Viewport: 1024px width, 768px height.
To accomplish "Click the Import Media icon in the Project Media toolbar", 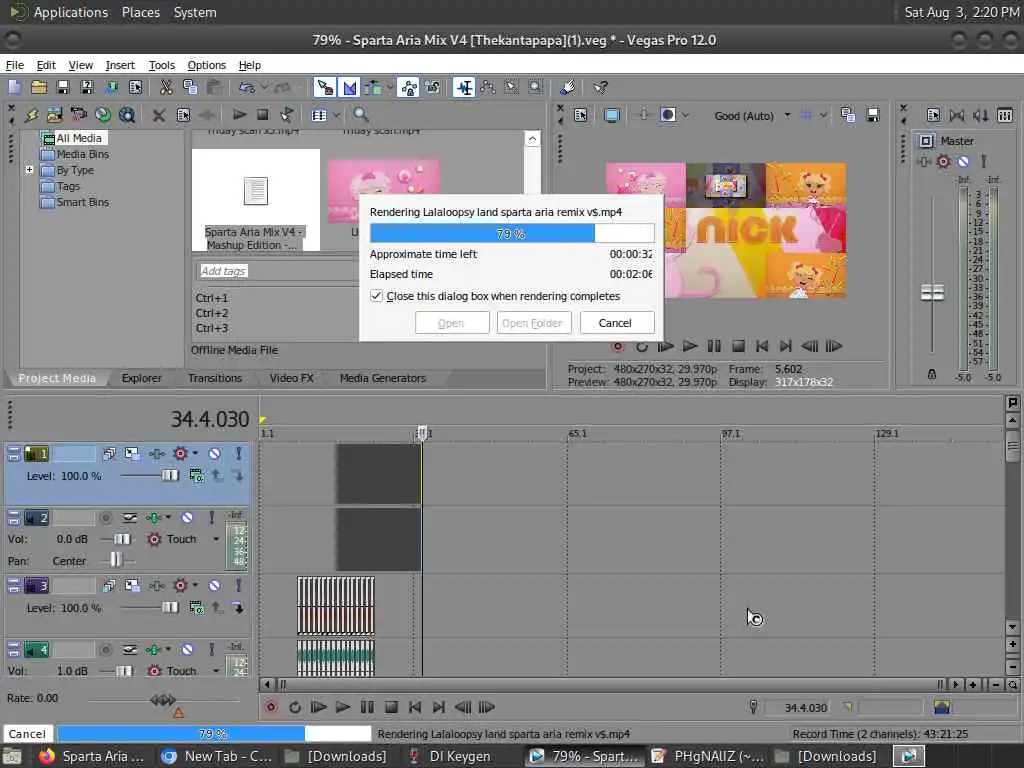I will 54,115.
